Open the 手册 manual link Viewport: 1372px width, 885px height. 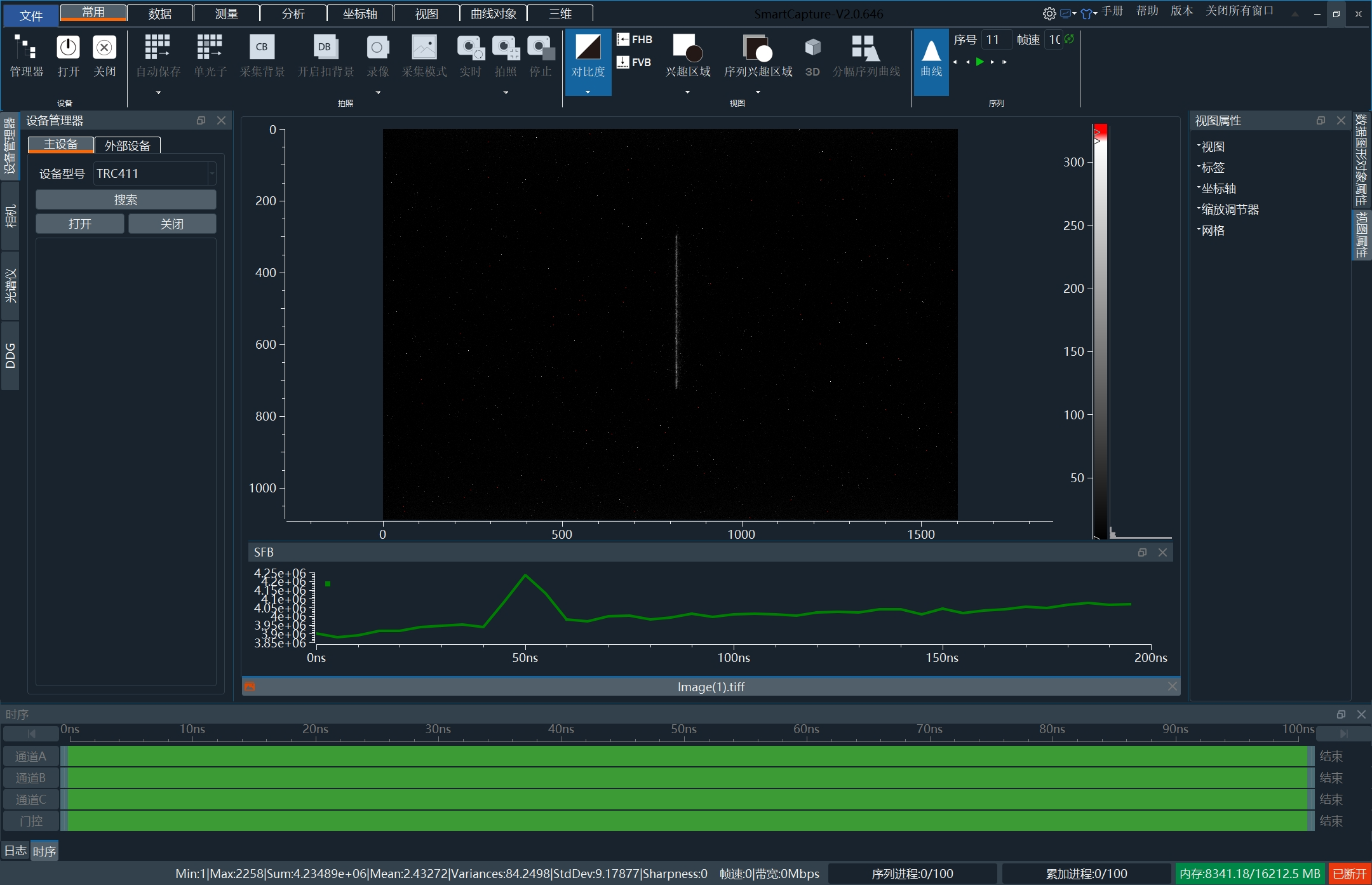click(1112, 11)
